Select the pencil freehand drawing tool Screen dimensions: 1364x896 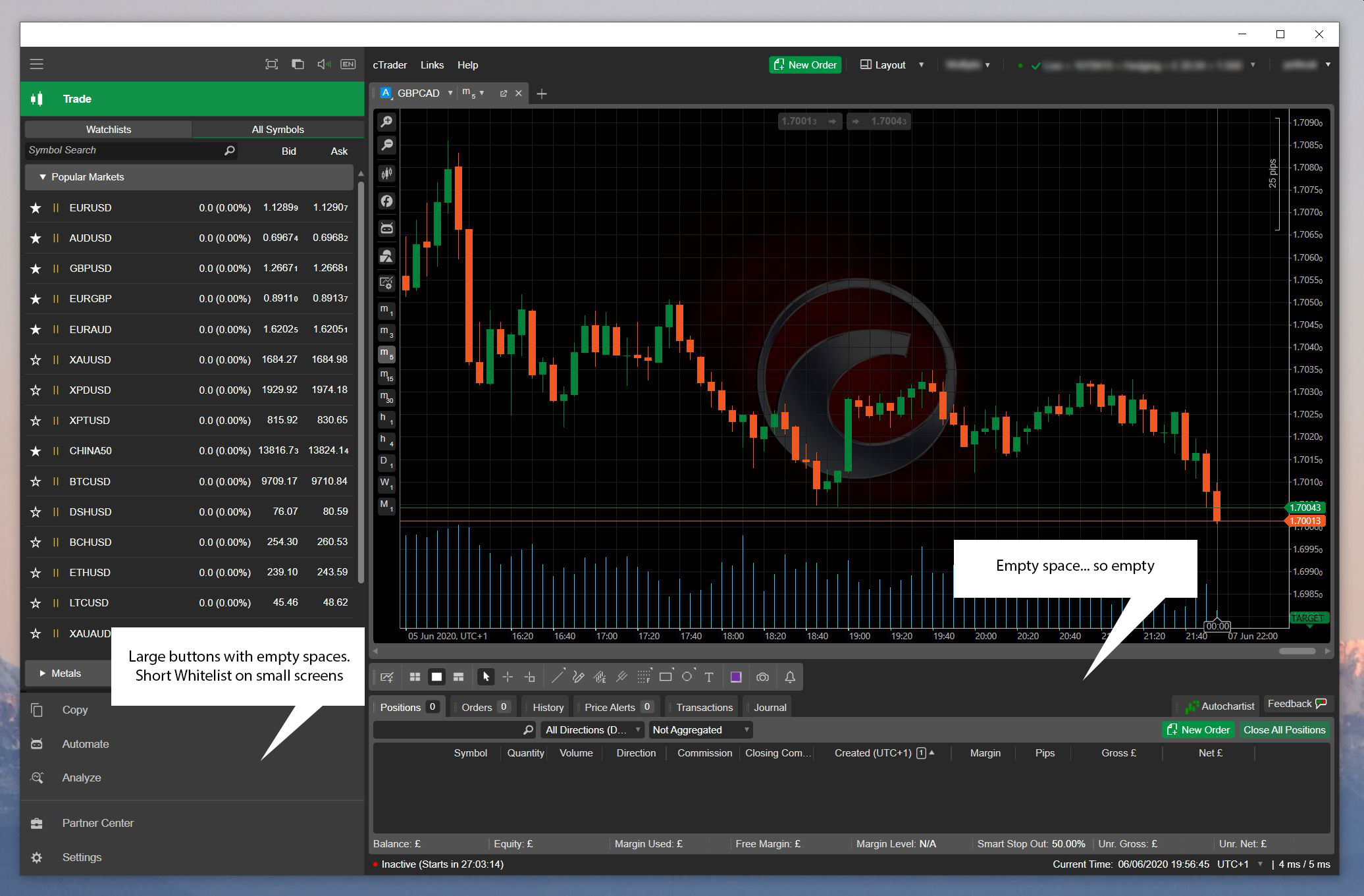tap(579, 677)
